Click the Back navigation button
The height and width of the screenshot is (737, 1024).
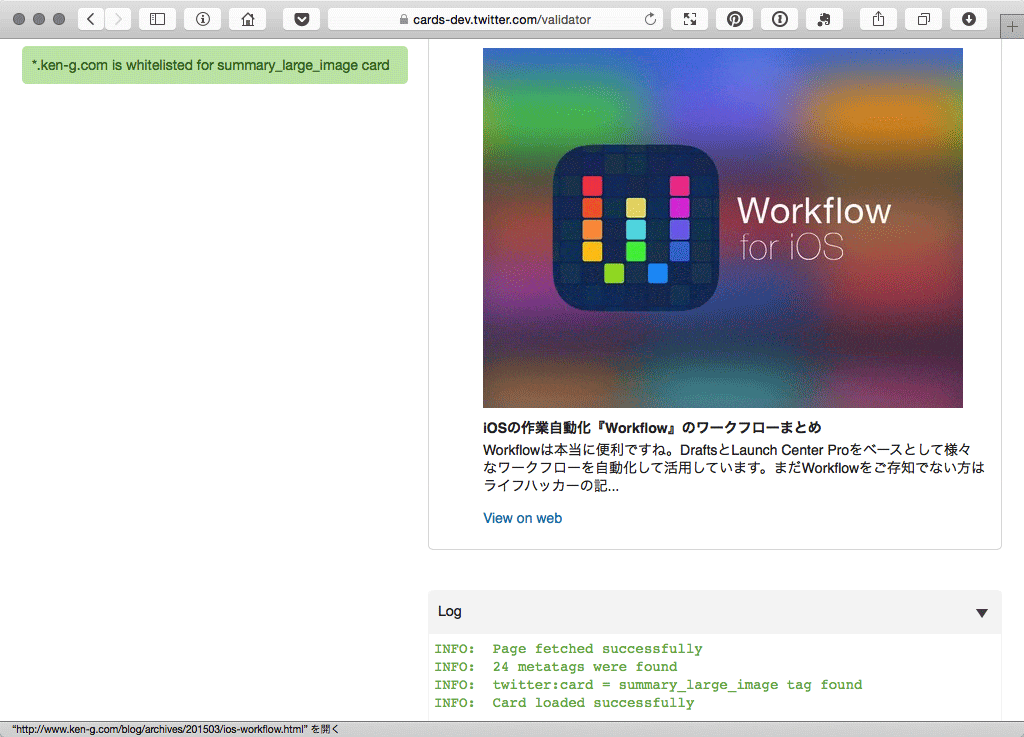click(x=91, y=19)
